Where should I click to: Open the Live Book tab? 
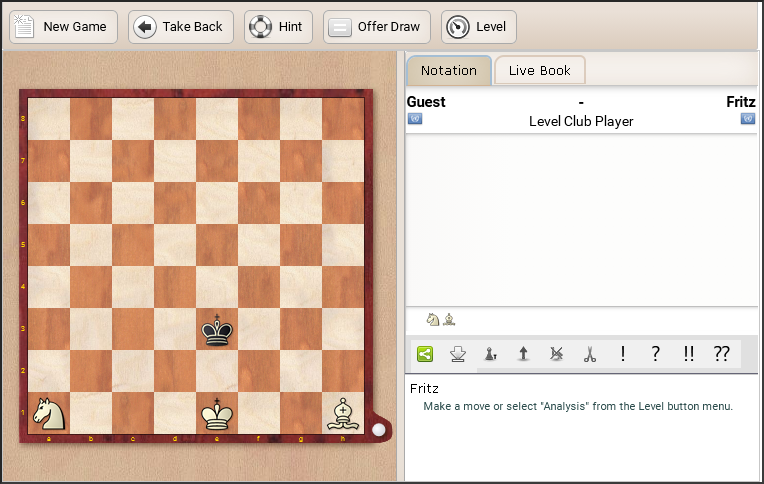[539, 71]
